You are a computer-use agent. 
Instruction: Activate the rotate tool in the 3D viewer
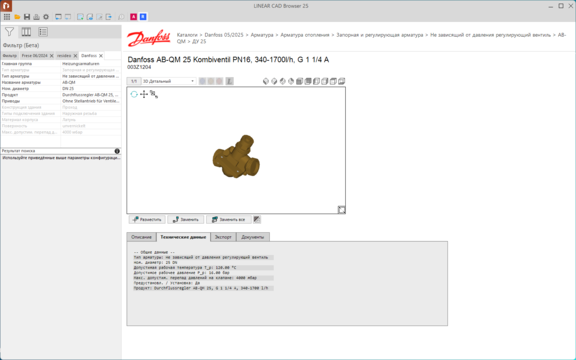pos(134,94)
